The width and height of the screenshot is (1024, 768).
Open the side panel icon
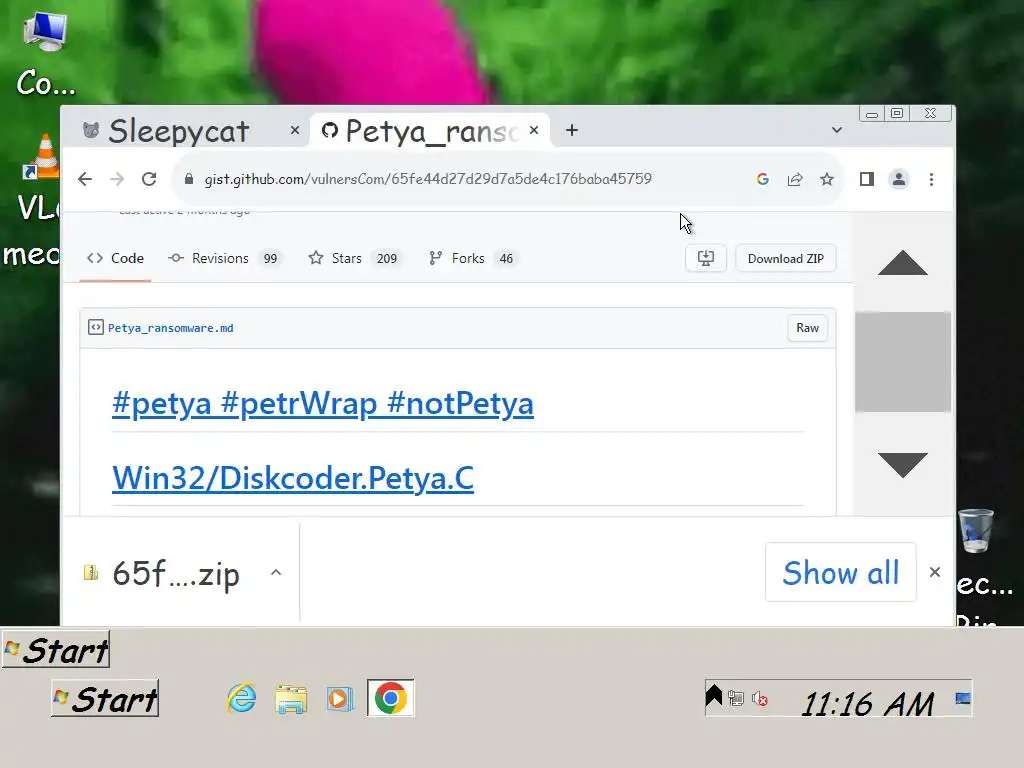click(867, 179)
